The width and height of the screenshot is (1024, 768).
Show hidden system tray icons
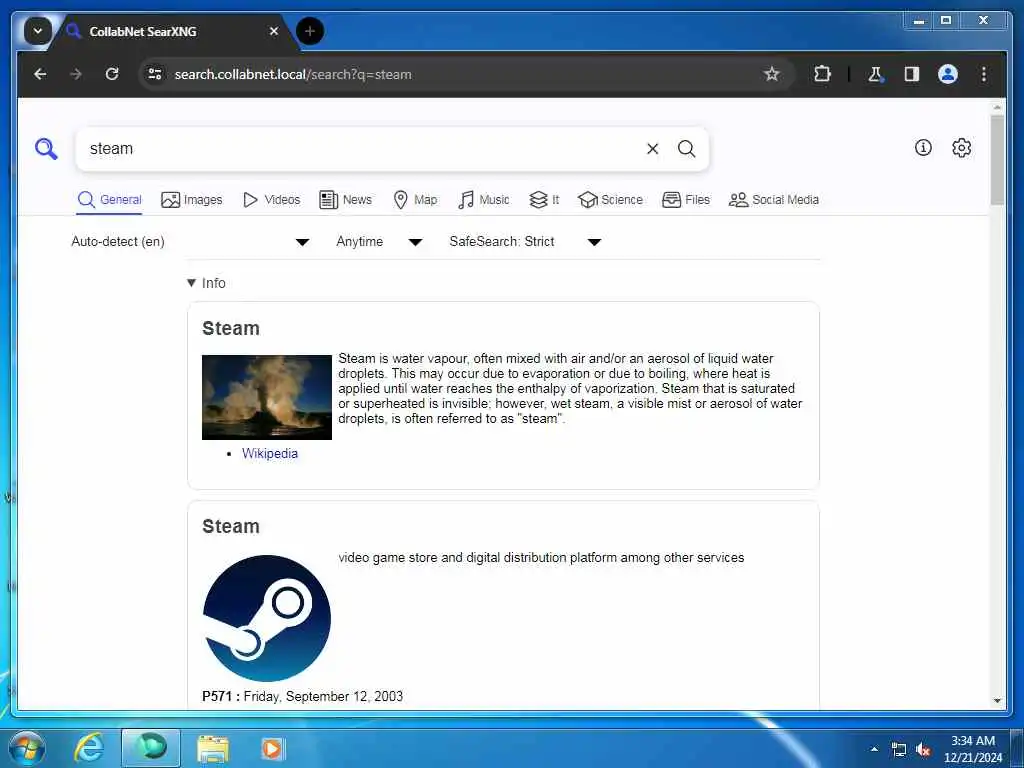tap(874, 749)
